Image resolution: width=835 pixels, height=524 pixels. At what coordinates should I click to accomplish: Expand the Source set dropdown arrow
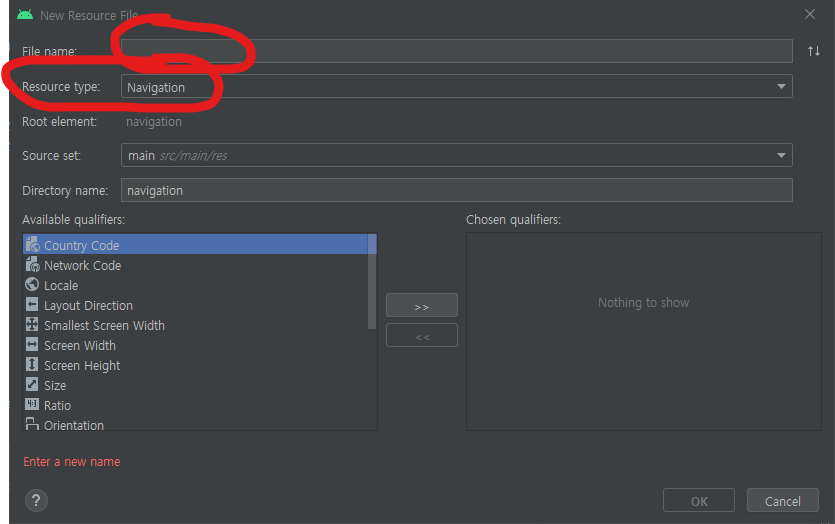[781, 155]
